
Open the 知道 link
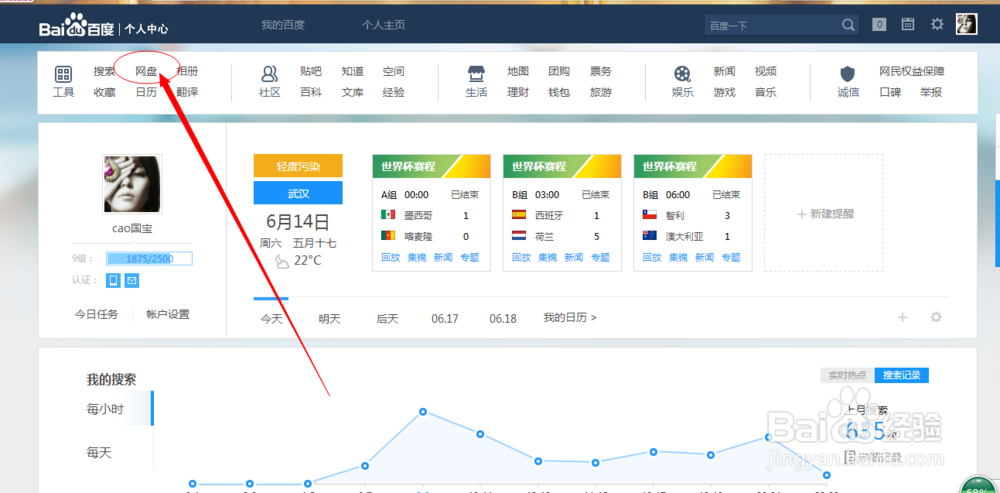352,71
